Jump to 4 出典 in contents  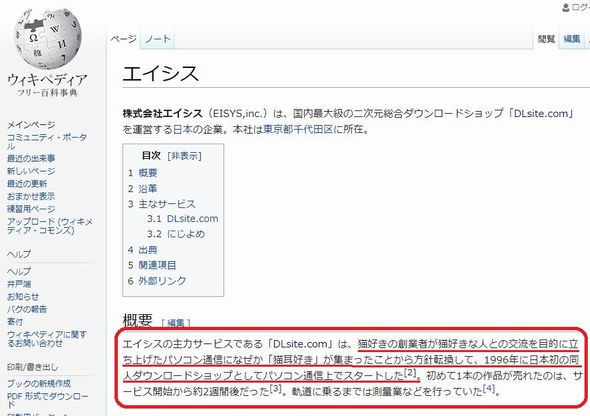pos(142,250)
